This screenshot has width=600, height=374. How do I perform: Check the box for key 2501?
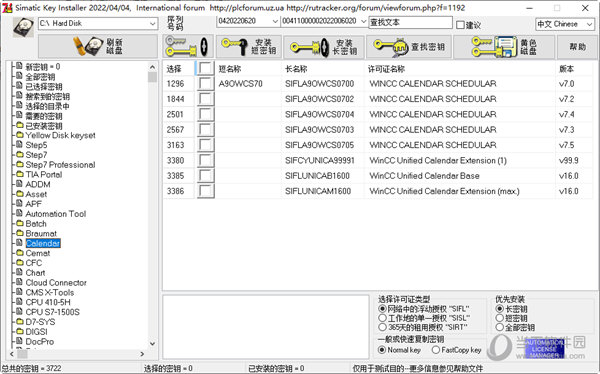[x=205, y=114]
